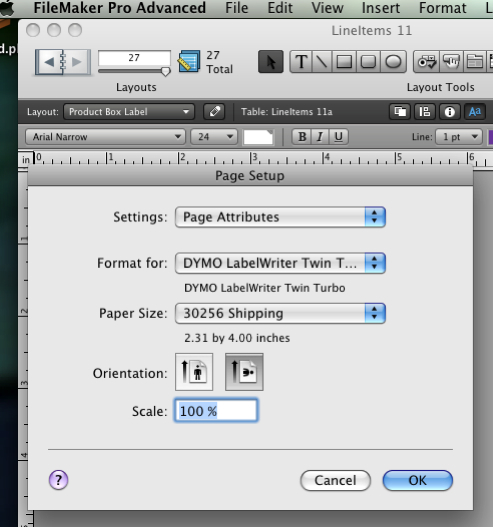Click the new layout/report icon

pyautogui.click(x=189, y=61)
